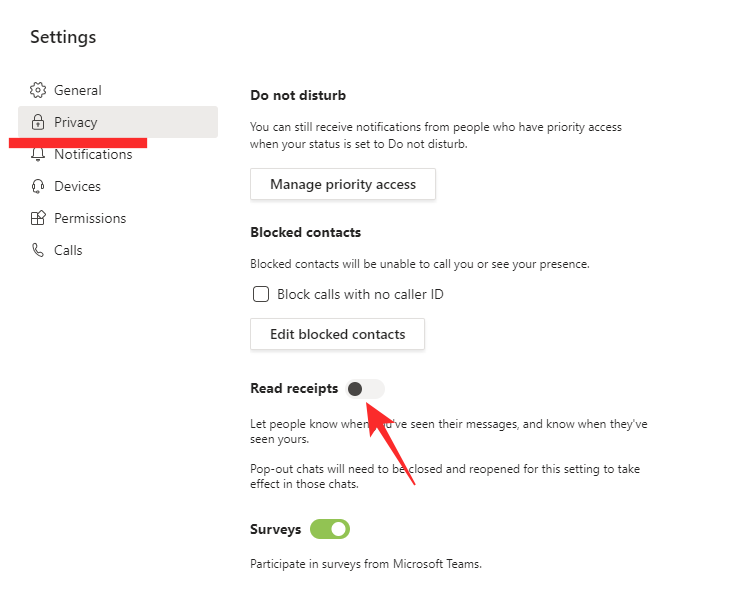Switch to the Notifications tab
Screen dimensions: 743x607
93,154
